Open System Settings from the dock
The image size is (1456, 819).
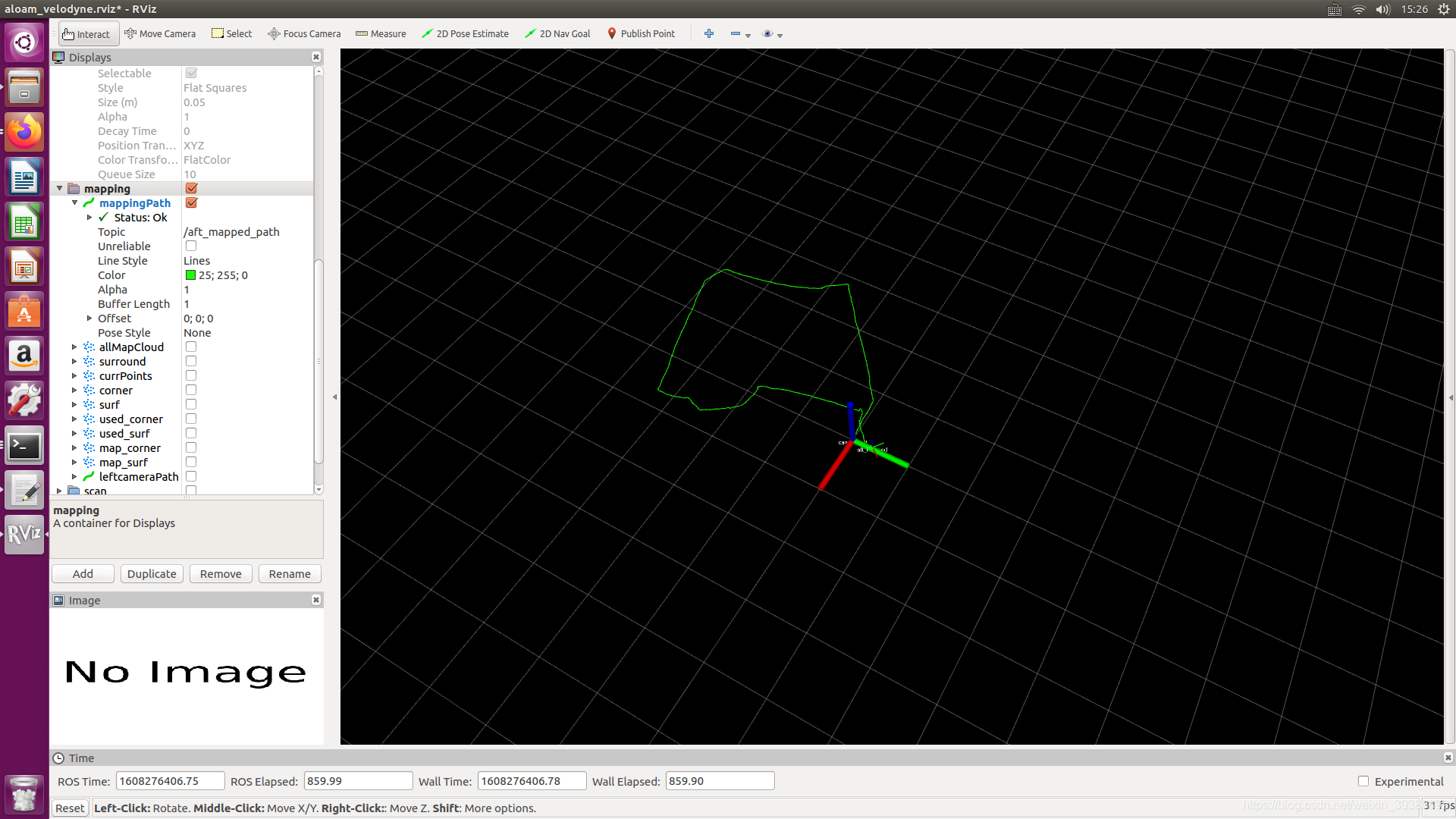tap(24, 401)
